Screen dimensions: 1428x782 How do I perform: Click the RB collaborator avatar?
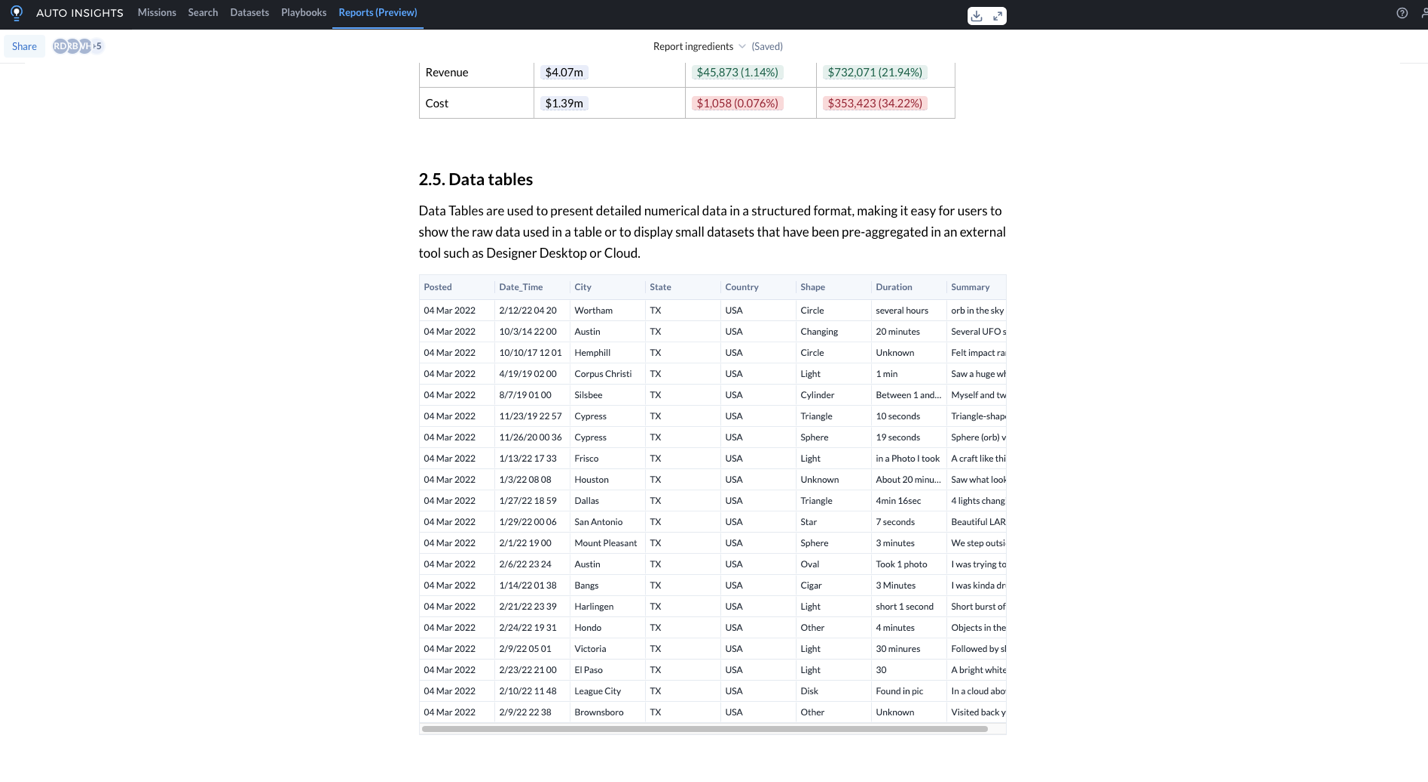coord(72,46)
